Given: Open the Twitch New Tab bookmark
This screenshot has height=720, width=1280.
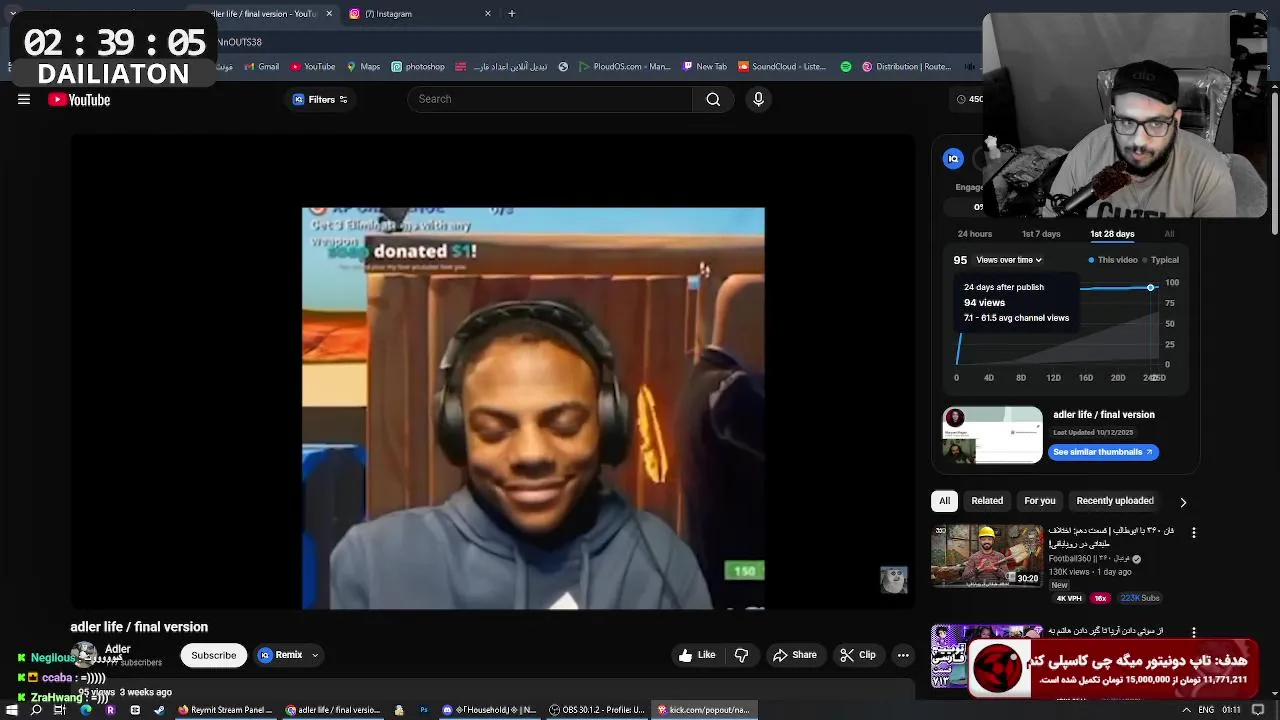Looking at the screenshot, I should tap(705, 67).
